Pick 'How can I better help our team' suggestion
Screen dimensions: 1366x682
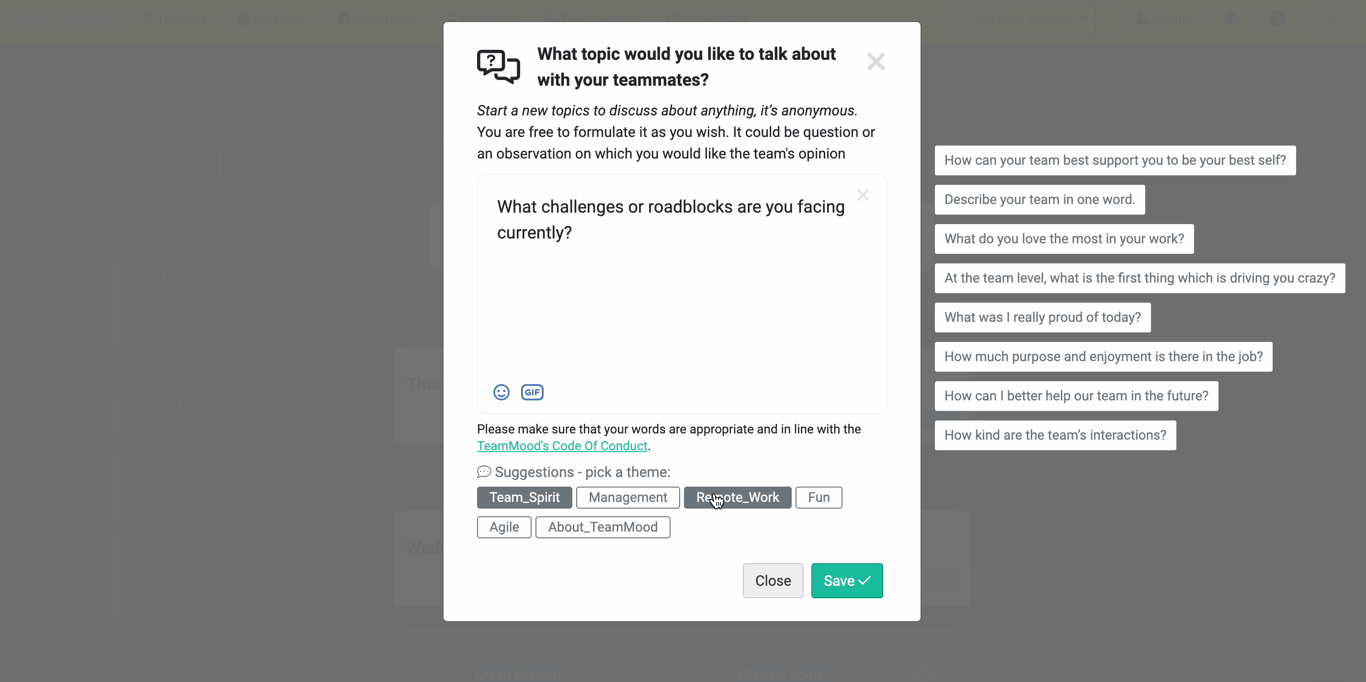click(x=1077, y=397)
